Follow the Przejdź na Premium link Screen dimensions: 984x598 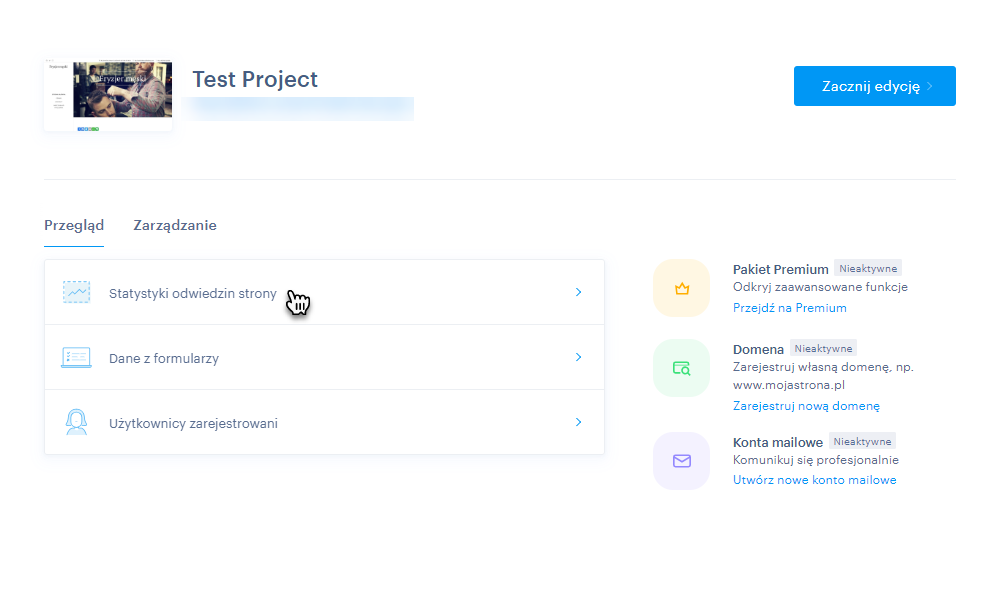[x=789, y=308]
